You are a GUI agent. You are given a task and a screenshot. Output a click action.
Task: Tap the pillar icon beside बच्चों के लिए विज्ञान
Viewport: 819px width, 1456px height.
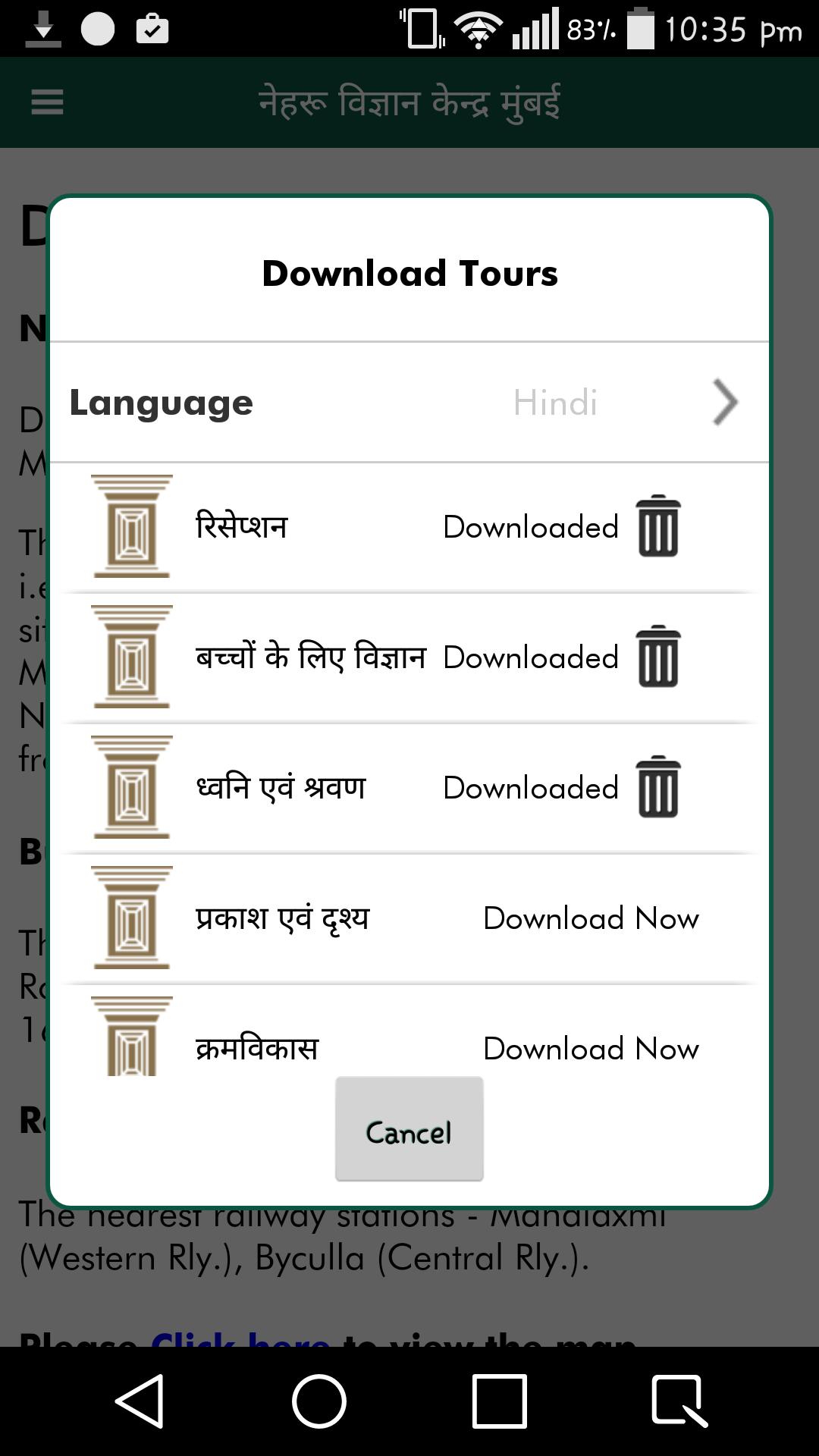coord(132,657)
